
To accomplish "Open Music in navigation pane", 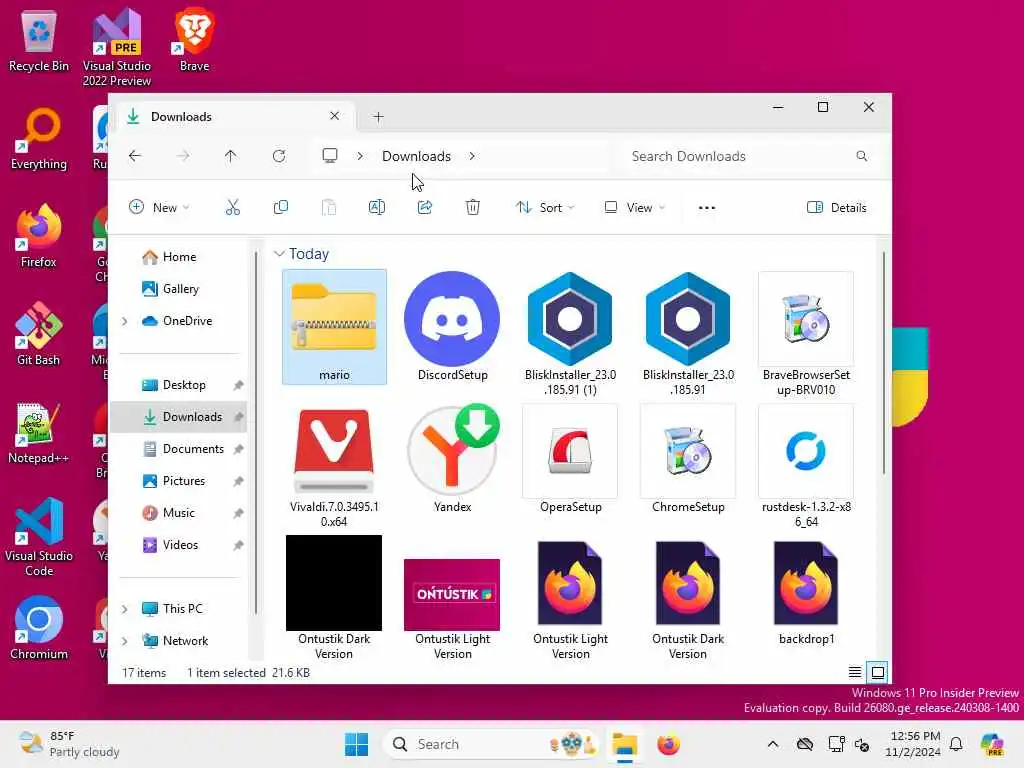I will [178, 513].
